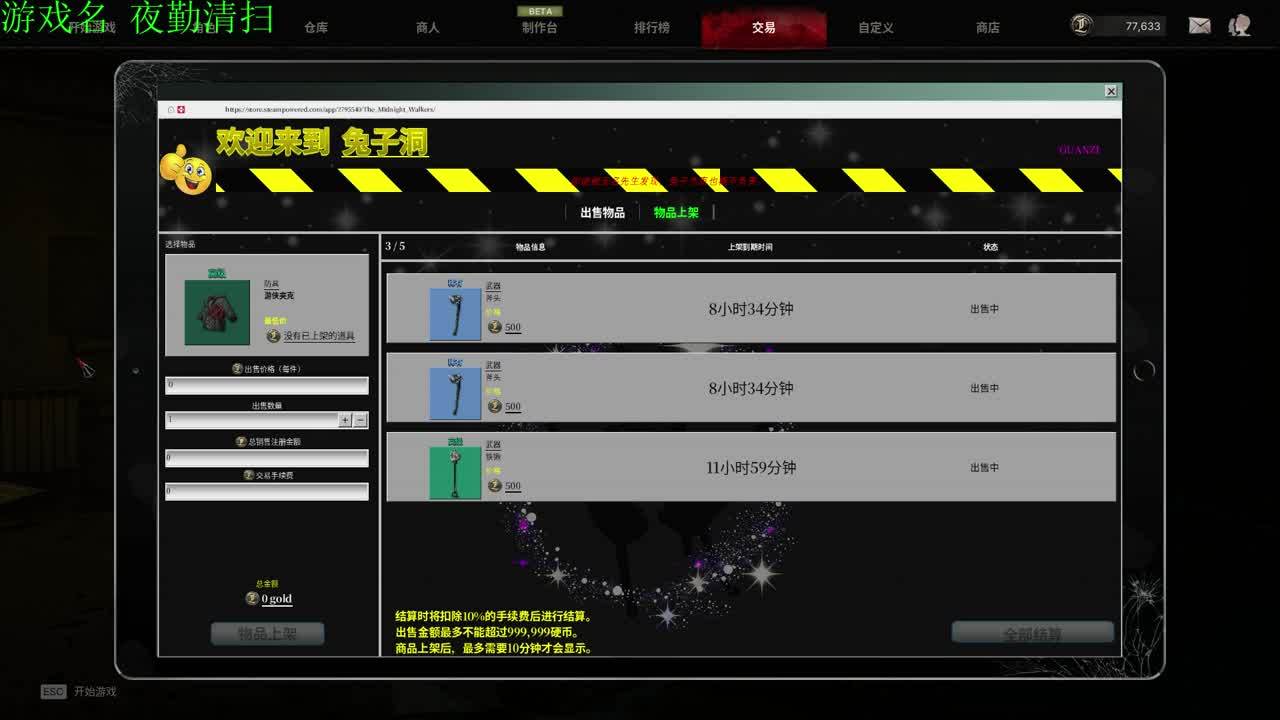This screenshot has height=720, width=1280.
Task: Click the player profile avatar icon
Action: [x=1240, y=26]
